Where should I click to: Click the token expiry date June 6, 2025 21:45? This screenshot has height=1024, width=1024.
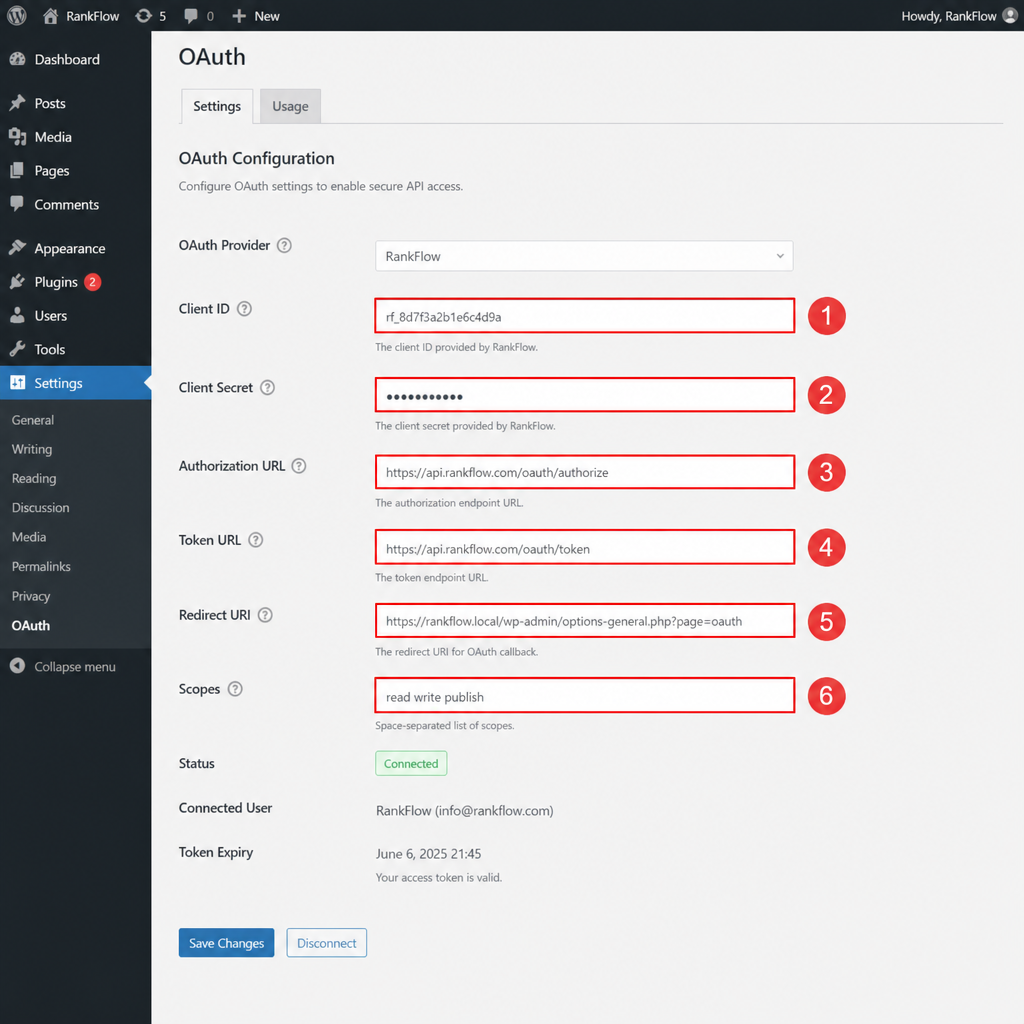click(428, 854)
